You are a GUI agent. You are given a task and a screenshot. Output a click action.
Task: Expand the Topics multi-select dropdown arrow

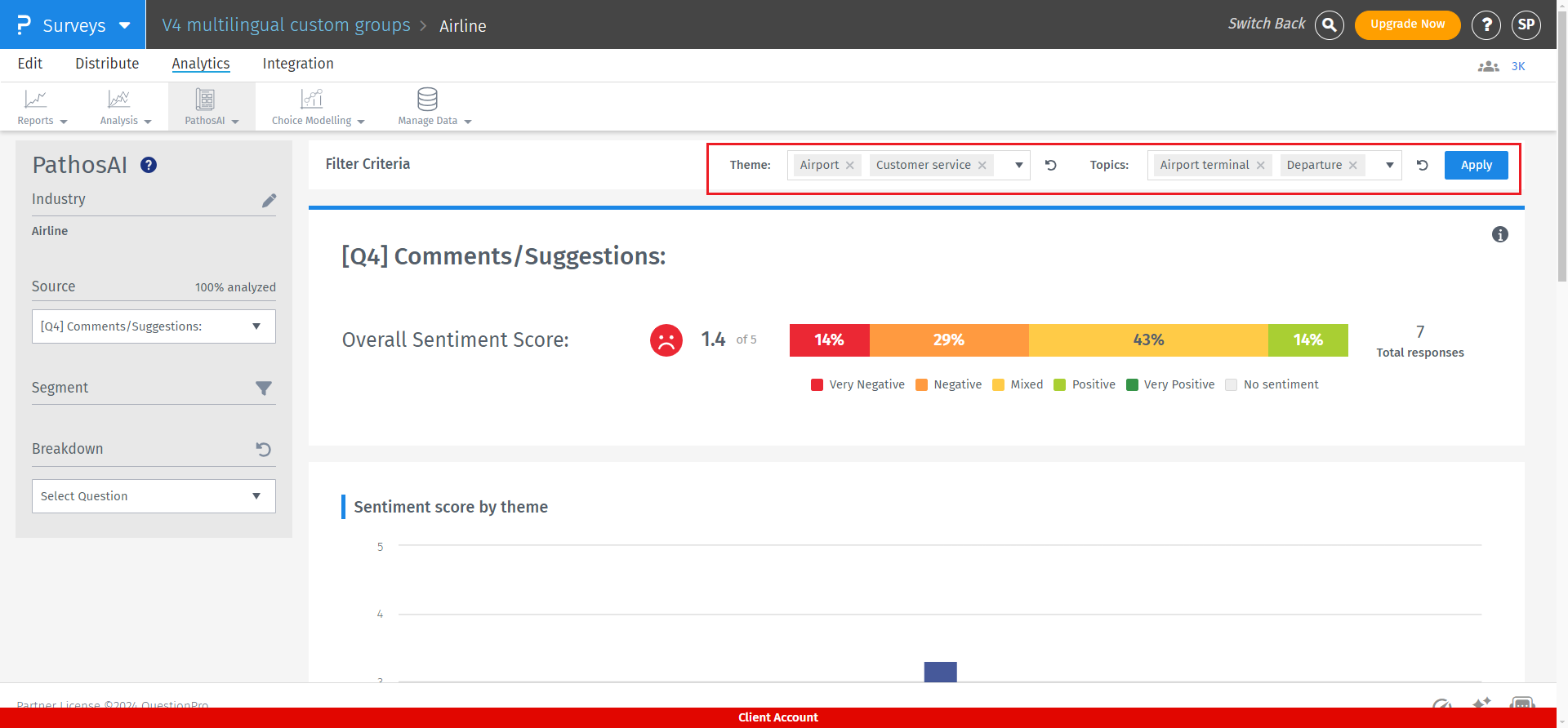1390,165
